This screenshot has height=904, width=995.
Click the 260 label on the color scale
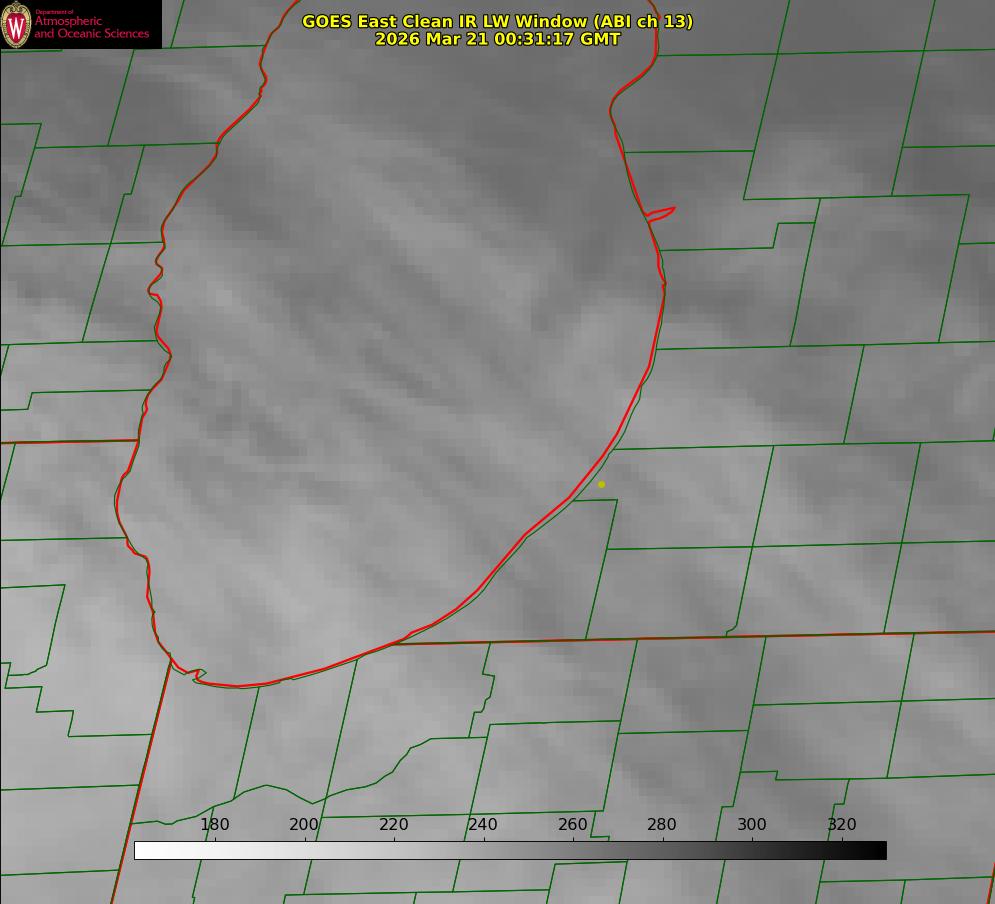coord(572,824)
